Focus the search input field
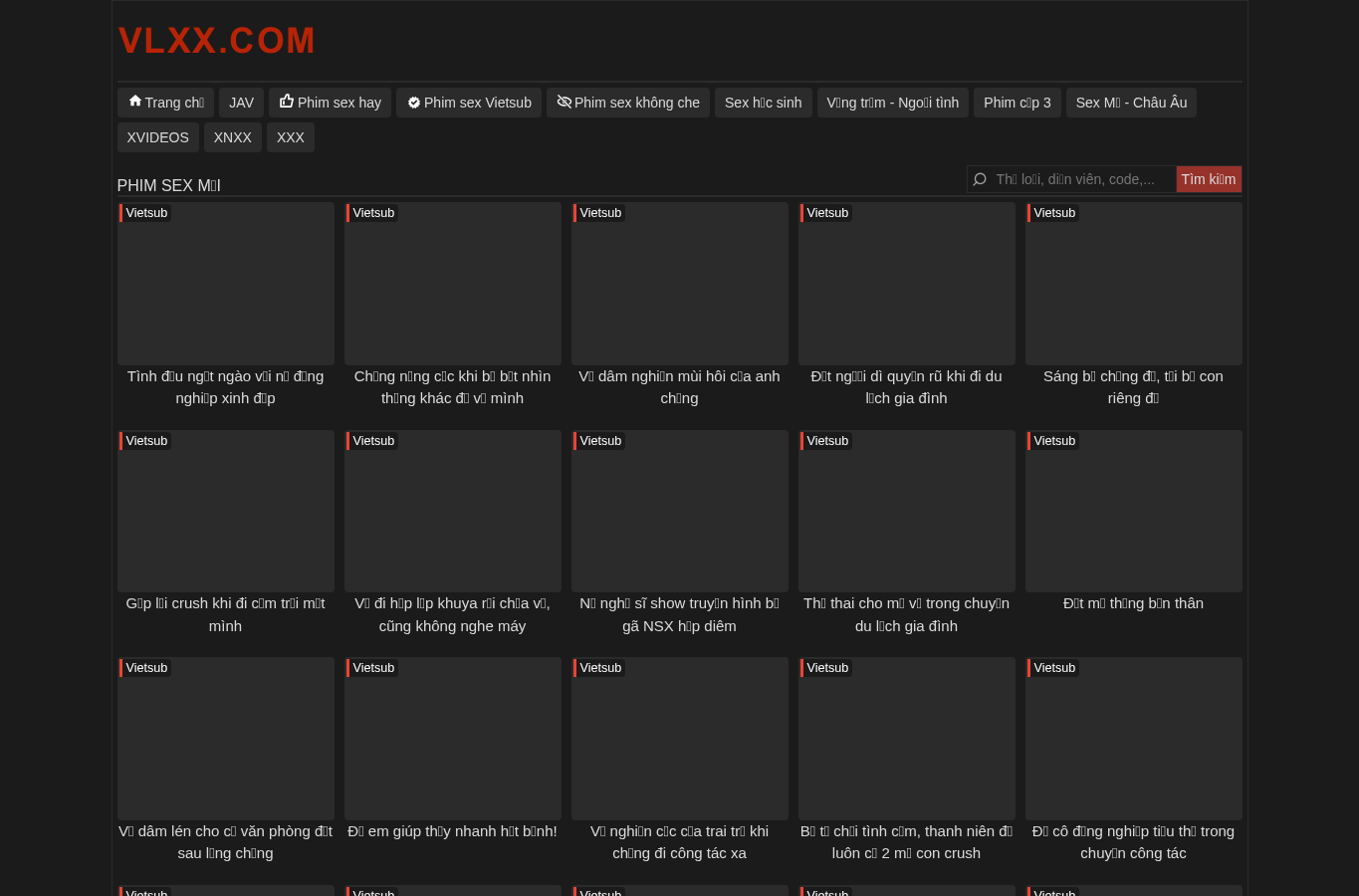1359x896 pixels. [x=1081, y=179]
